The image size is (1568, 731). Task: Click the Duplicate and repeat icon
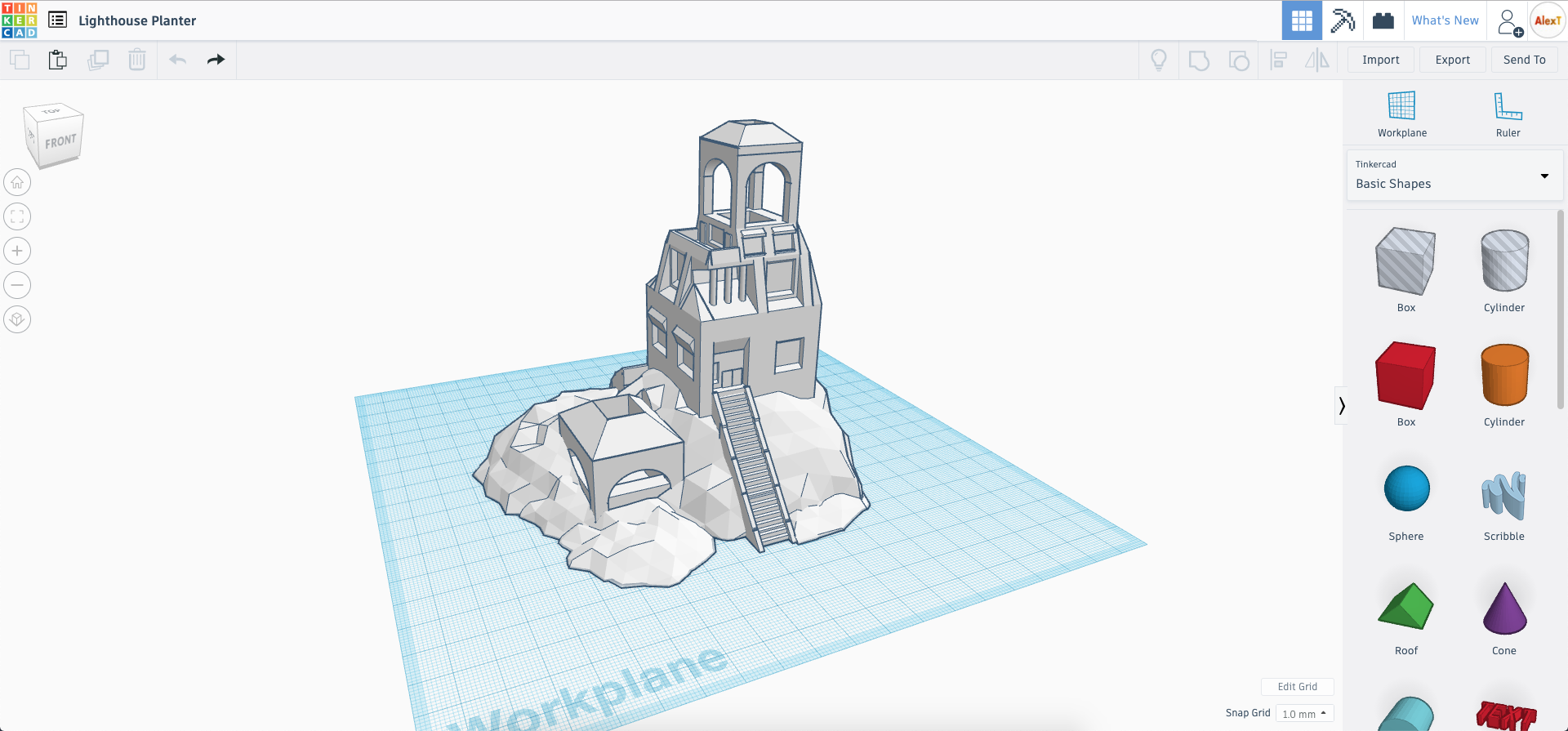(98, 60)
